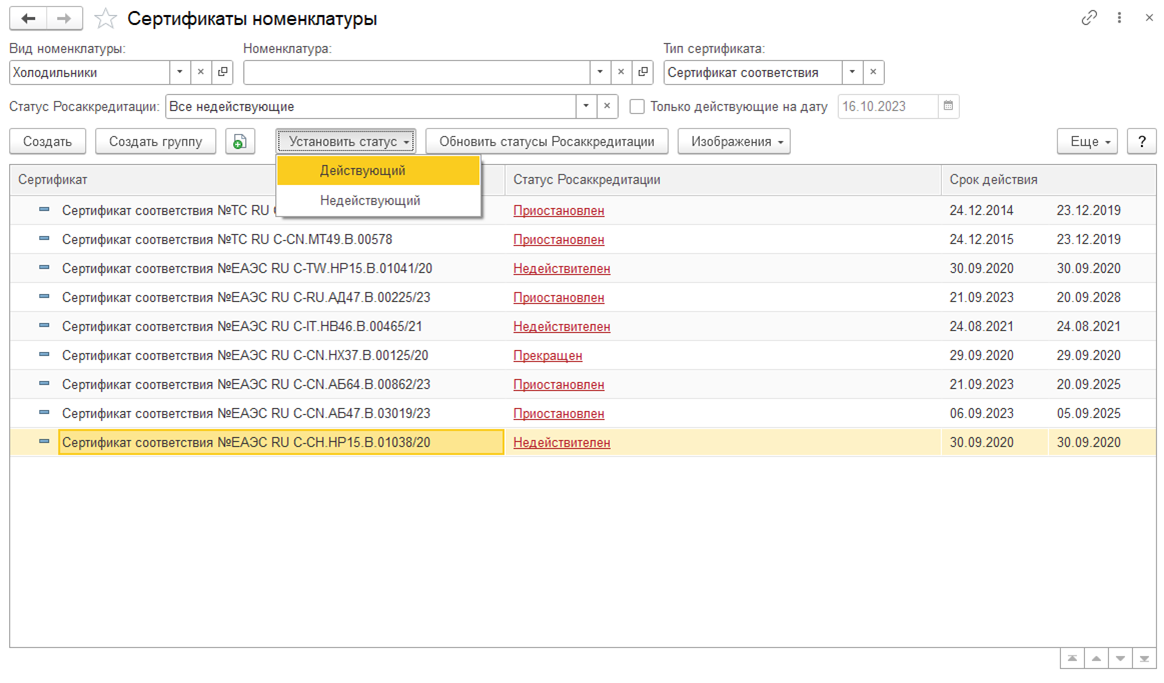The width and height of the screenshot is (1164, 683).
Task: Click the back navigation arrow
Action: point(27,19)
